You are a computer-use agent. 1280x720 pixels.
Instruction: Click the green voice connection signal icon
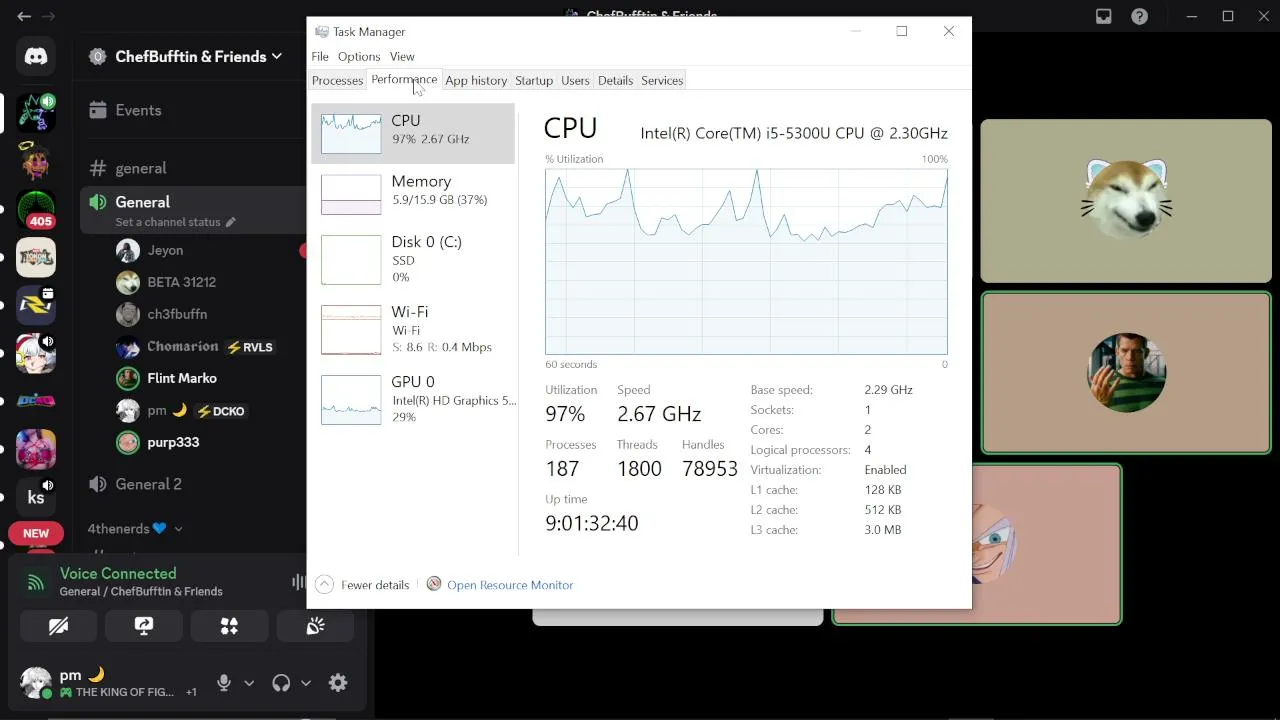(36, 582)
